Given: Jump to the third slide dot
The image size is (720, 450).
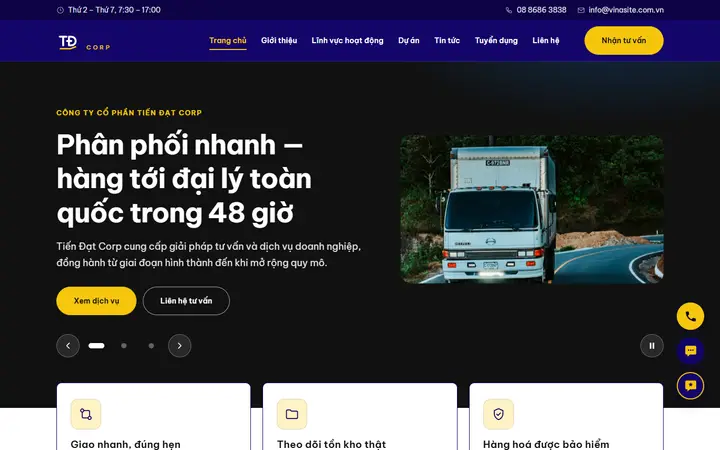Looking at the screenshot, I should click(152, 346).
